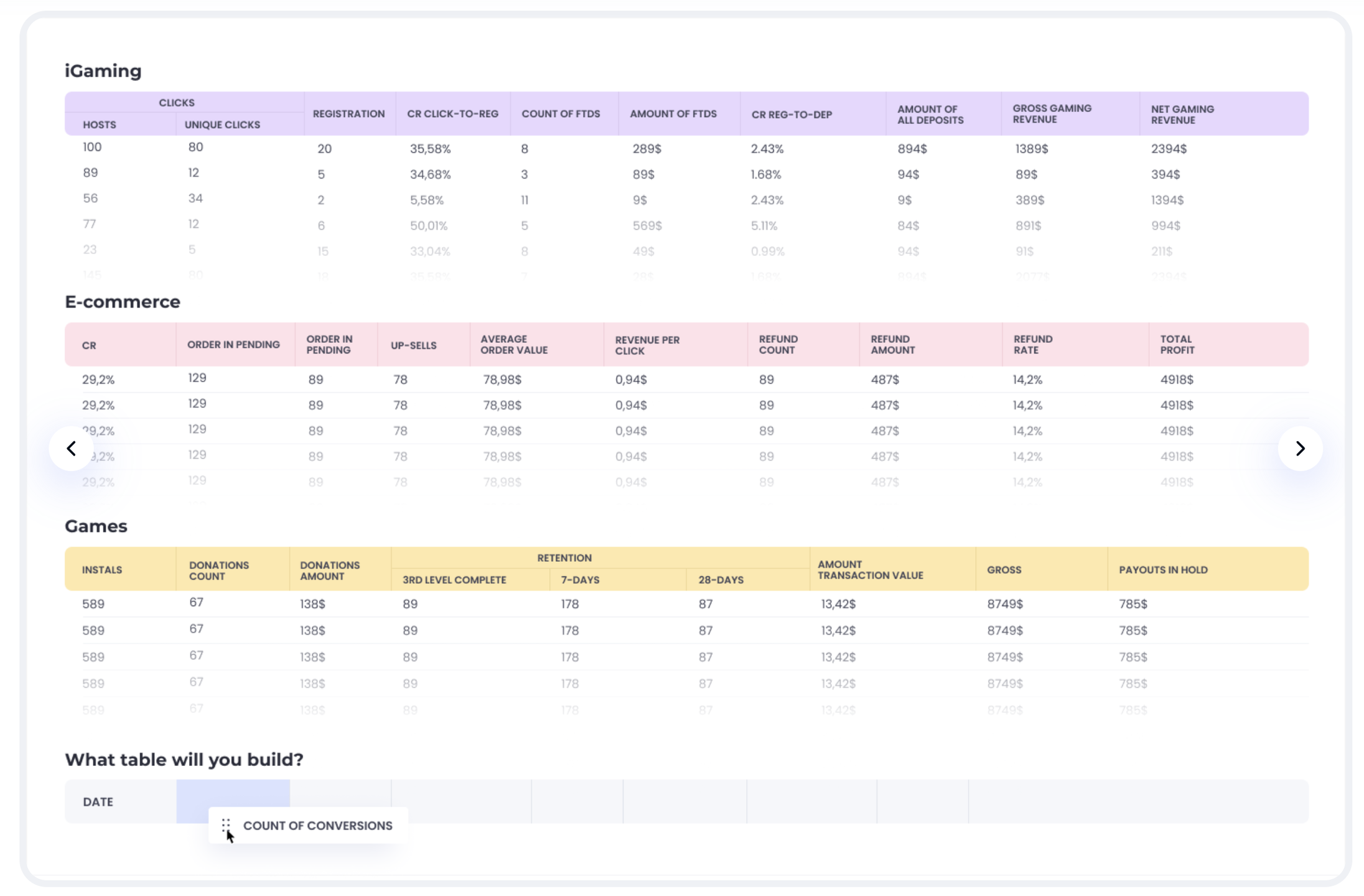This screenshot has height=896, width=1364.
Task: Click the highlighted blue drop slot
Action: tap(233, 793)
